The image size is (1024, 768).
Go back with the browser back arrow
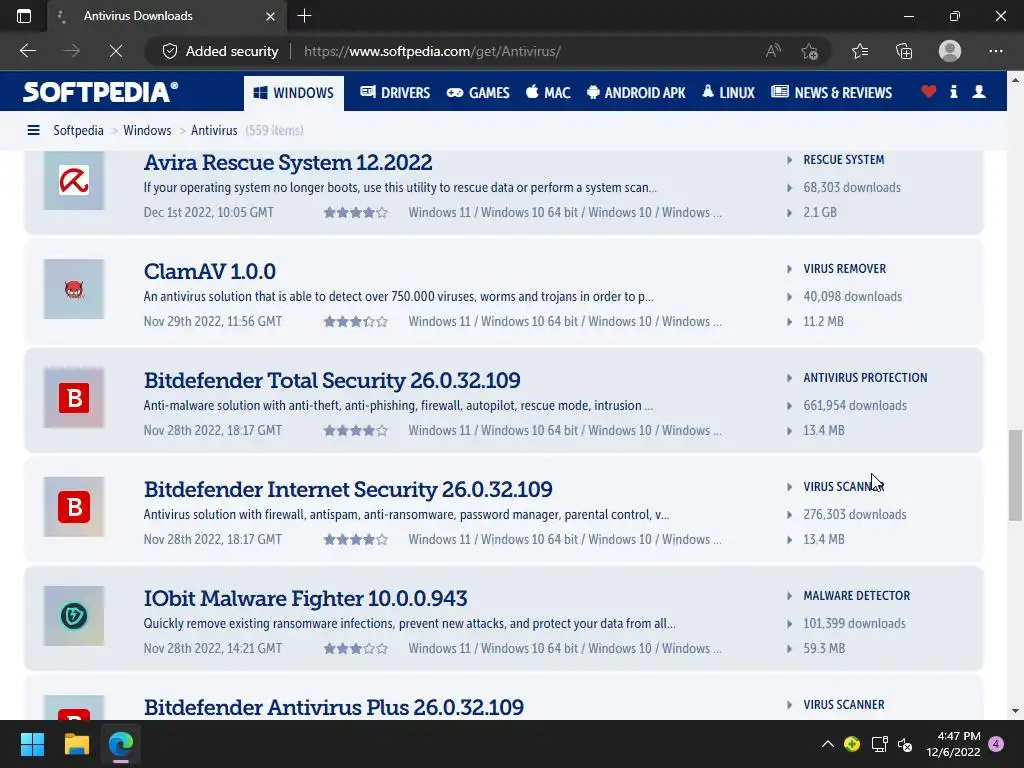point(28,51)
